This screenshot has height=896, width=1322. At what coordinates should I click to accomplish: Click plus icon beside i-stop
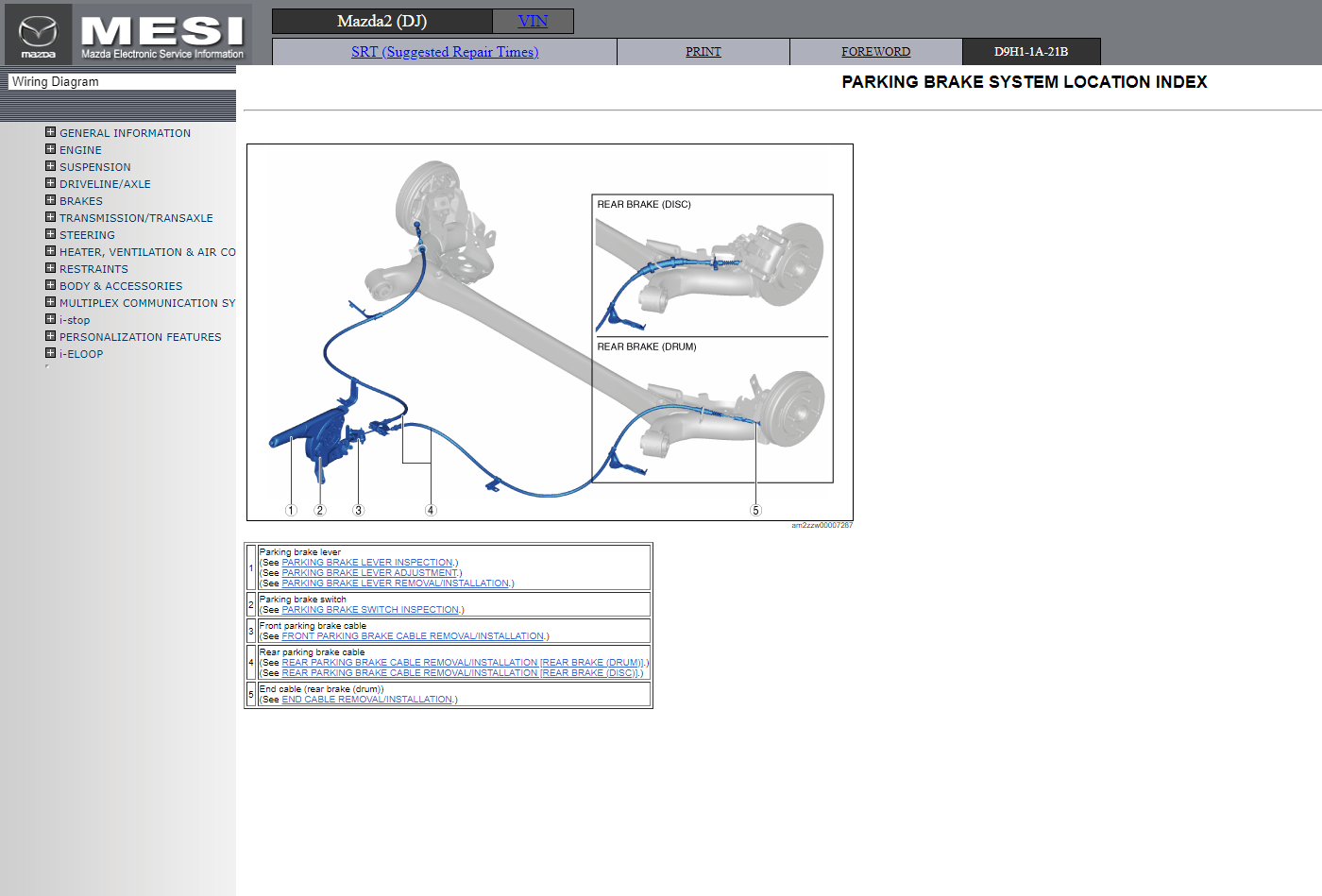51,319
